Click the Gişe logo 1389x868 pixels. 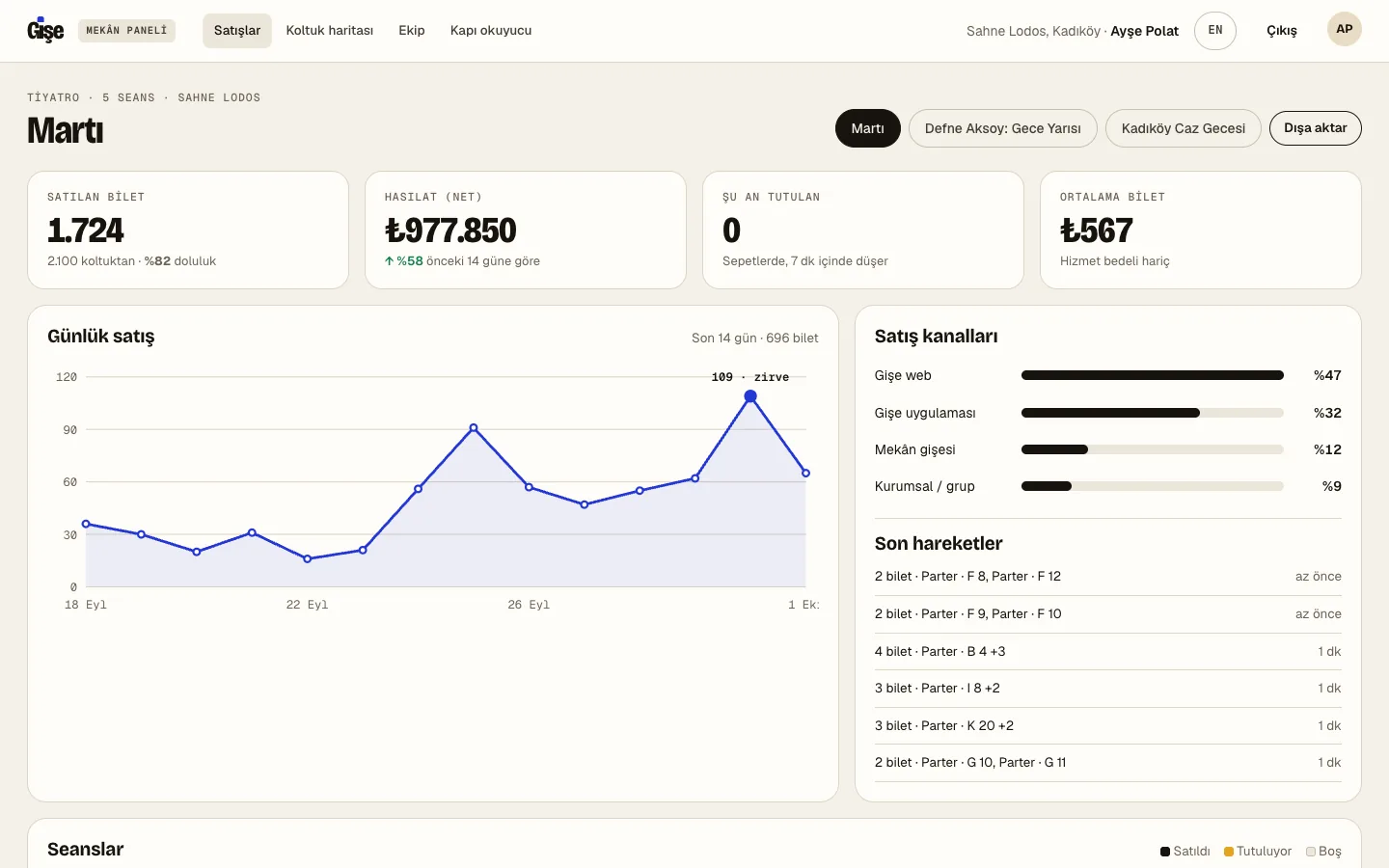(45, 31)
